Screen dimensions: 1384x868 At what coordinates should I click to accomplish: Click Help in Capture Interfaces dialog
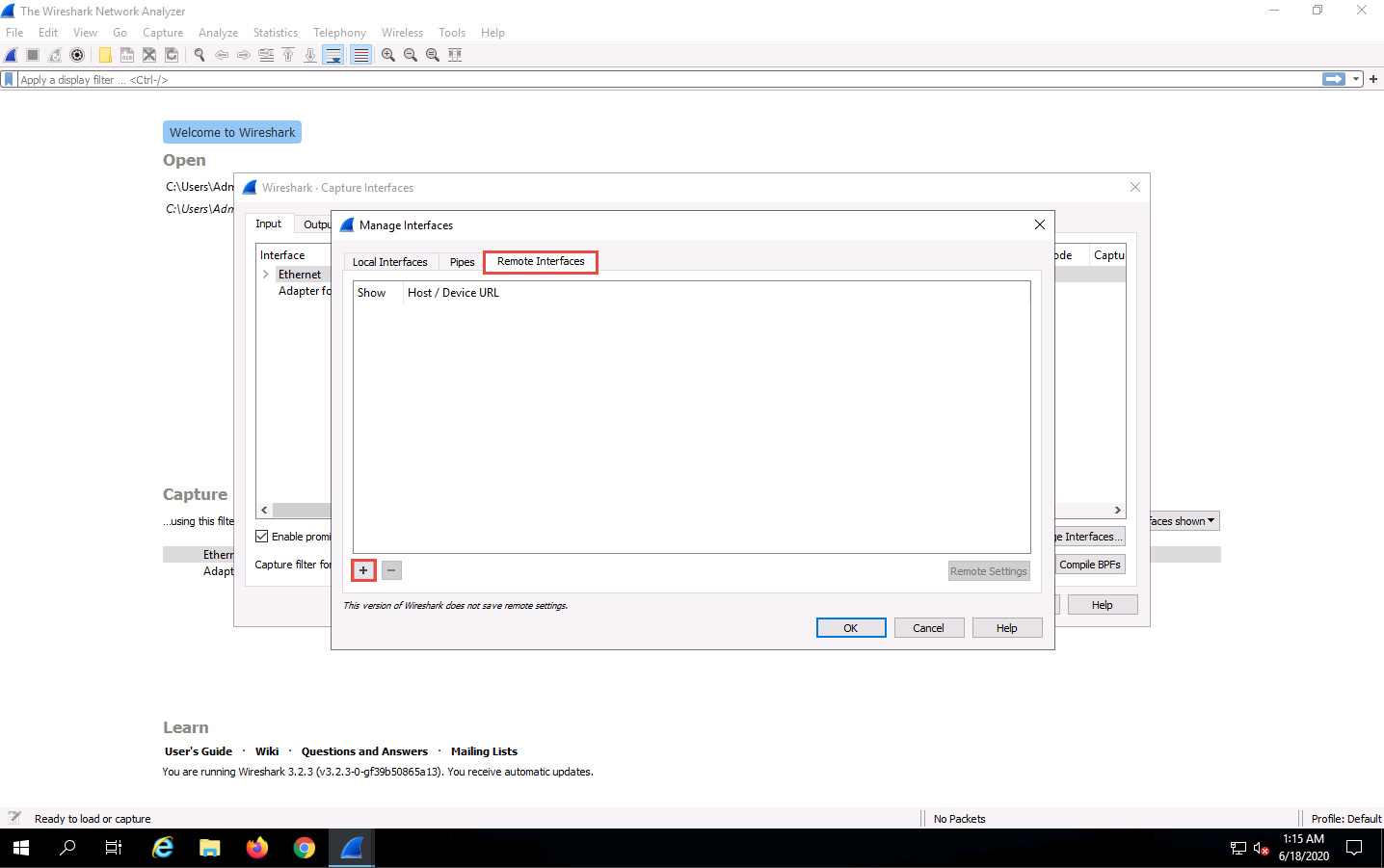pyautogui.click(x=1103, y=605)
